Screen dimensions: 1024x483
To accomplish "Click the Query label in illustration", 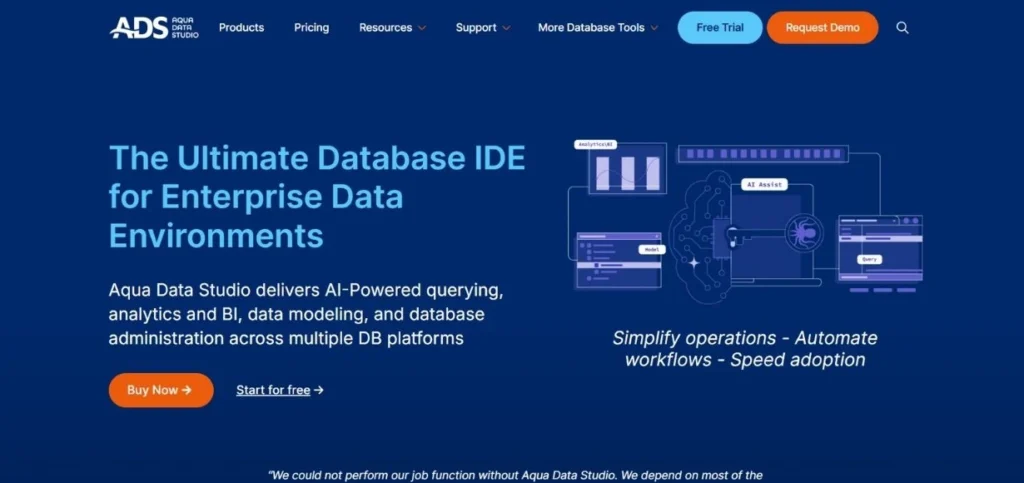I will (869, 259).
